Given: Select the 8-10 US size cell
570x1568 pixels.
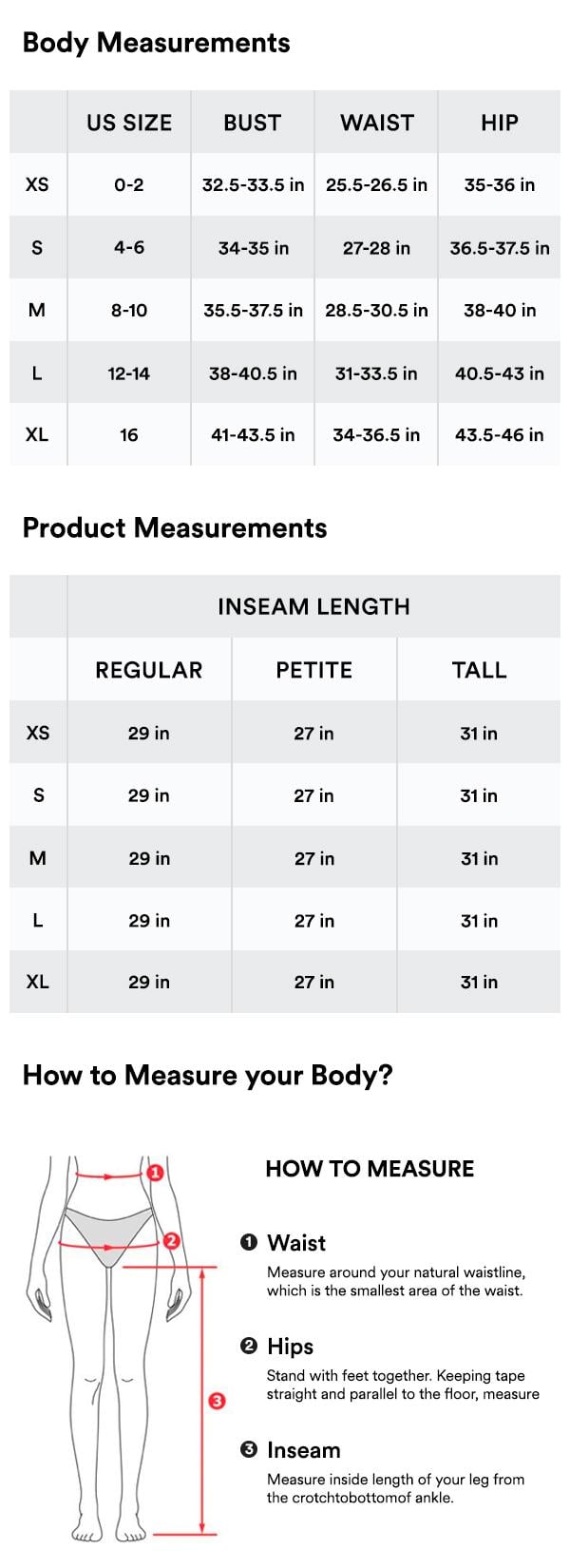Looking at the screenshot, I should click(x=128, y=310).
